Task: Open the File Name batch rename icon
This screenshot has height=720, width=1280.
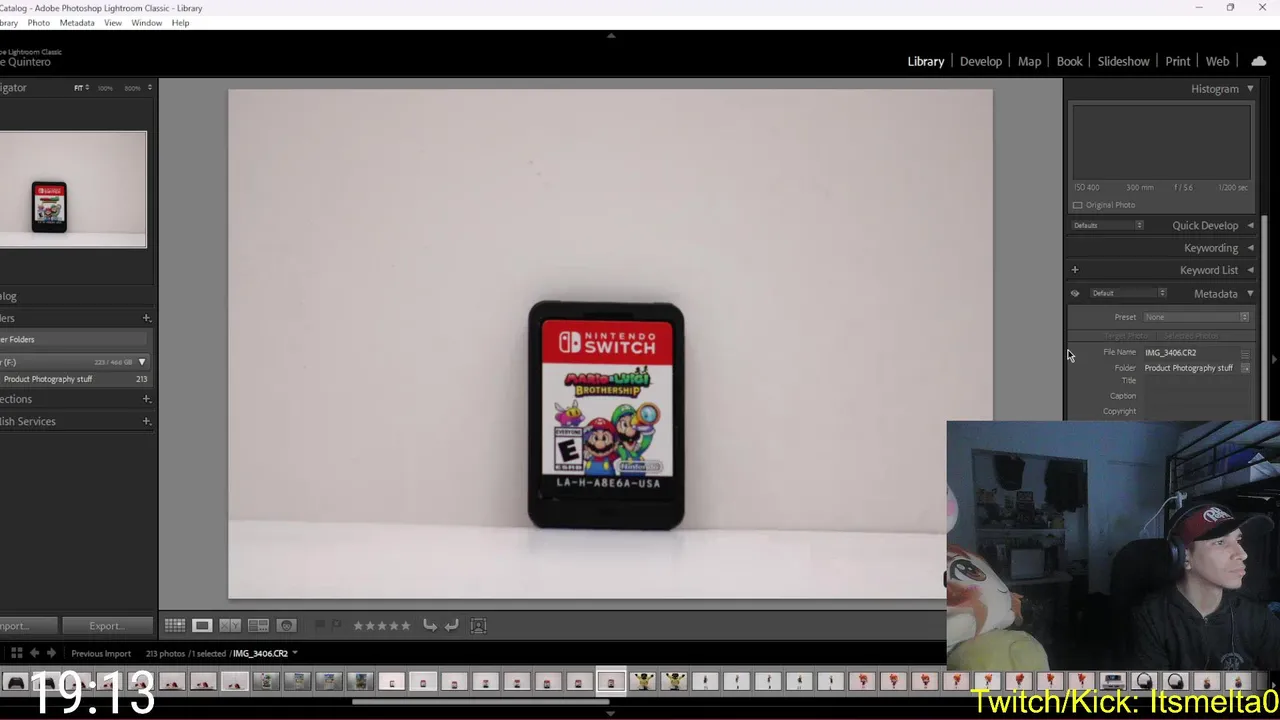Action: 1245,353
